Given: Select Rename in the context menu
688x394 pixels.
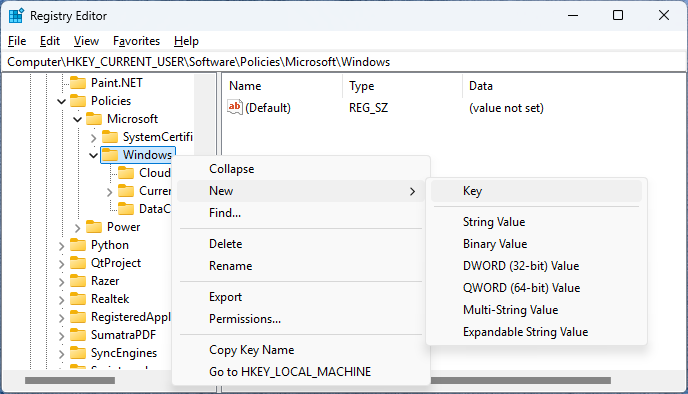Looking at the screenshot, I should pos(301,265).
